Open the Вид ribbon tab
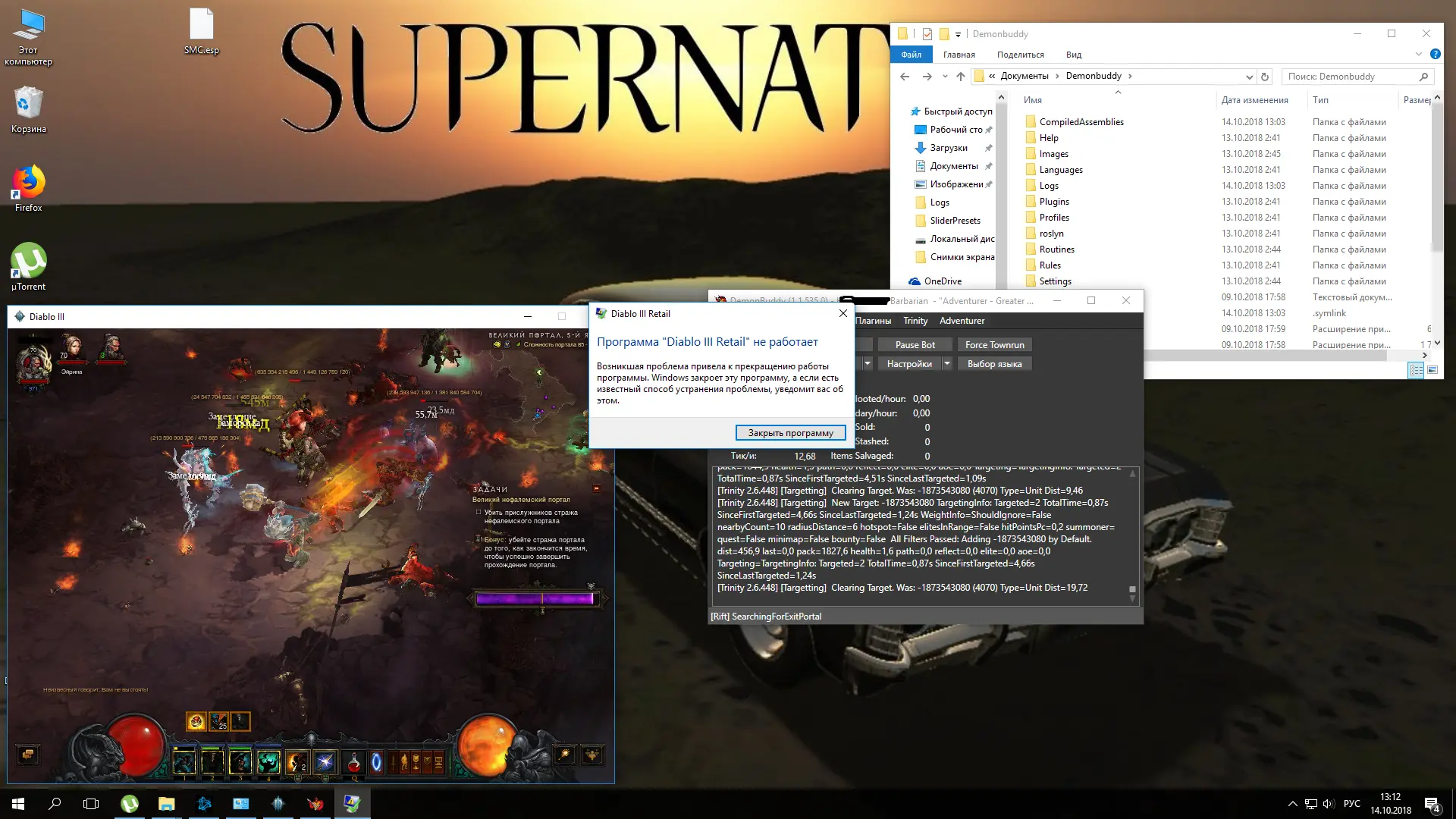This screenshot has width=1456, height=819. [x=1073, y=55]
